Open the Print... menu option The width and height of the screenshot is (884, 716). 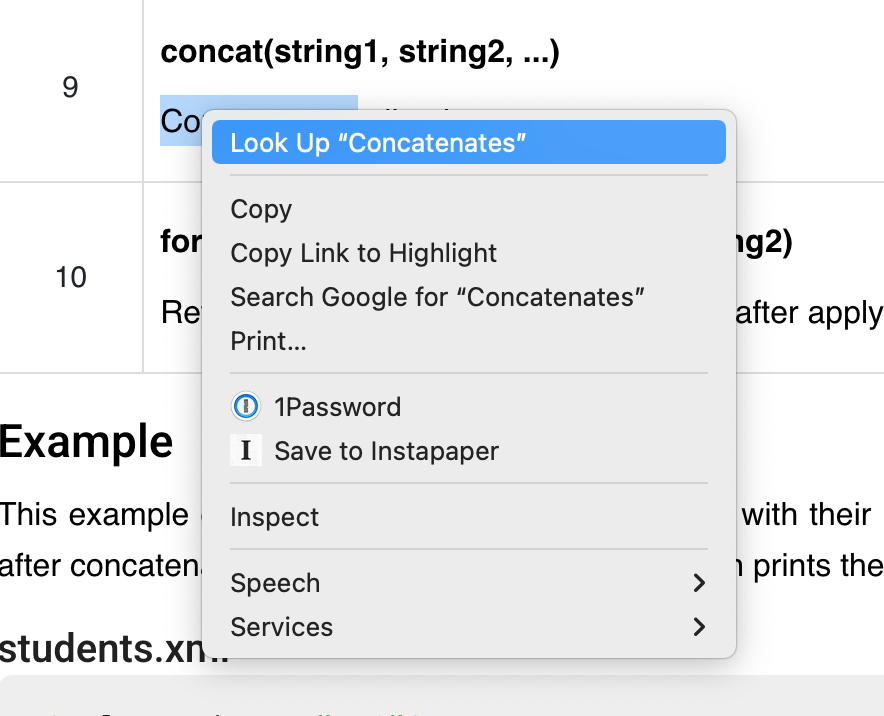pyautogui.click(x=268, y=341)
